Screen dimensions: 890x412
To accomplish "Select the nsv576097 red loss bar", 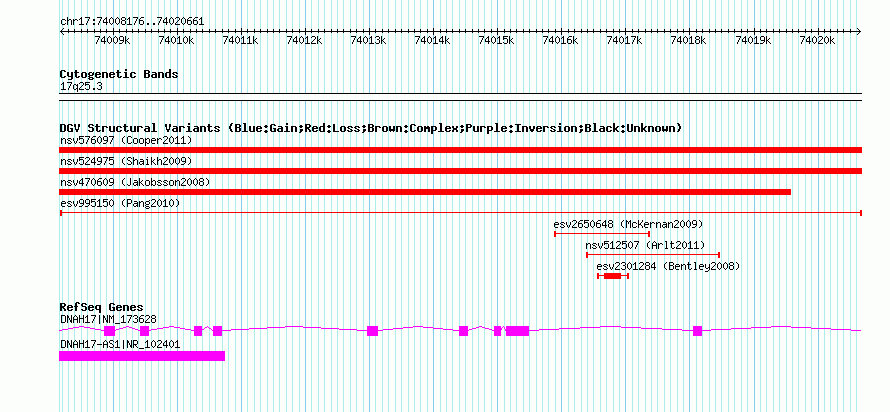I will click(x=460, y=150).
